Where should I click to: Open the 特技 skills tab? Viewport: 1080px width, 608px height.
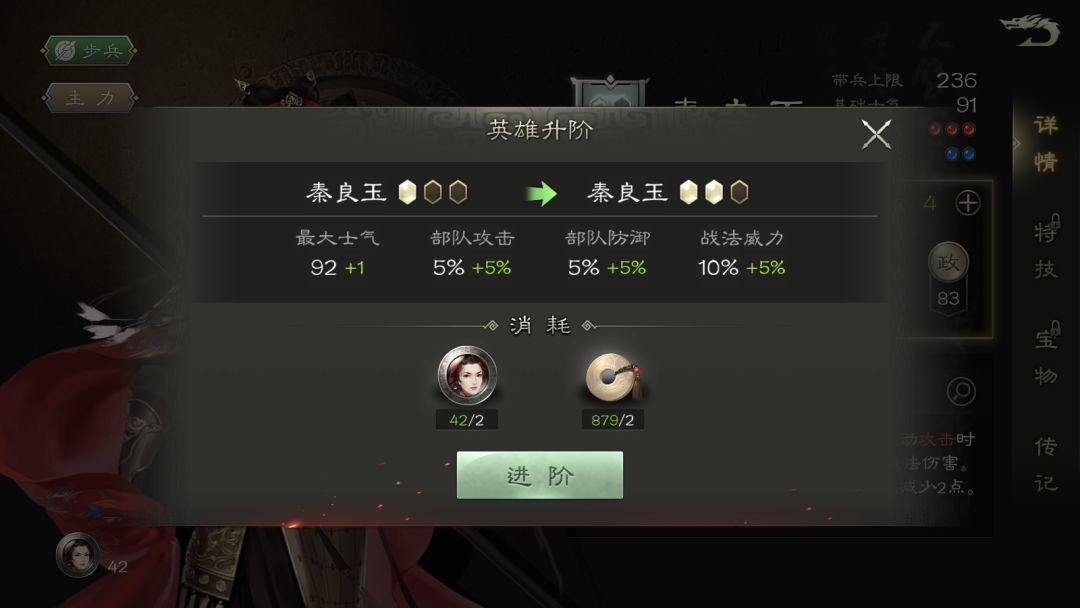[1046, 249]
